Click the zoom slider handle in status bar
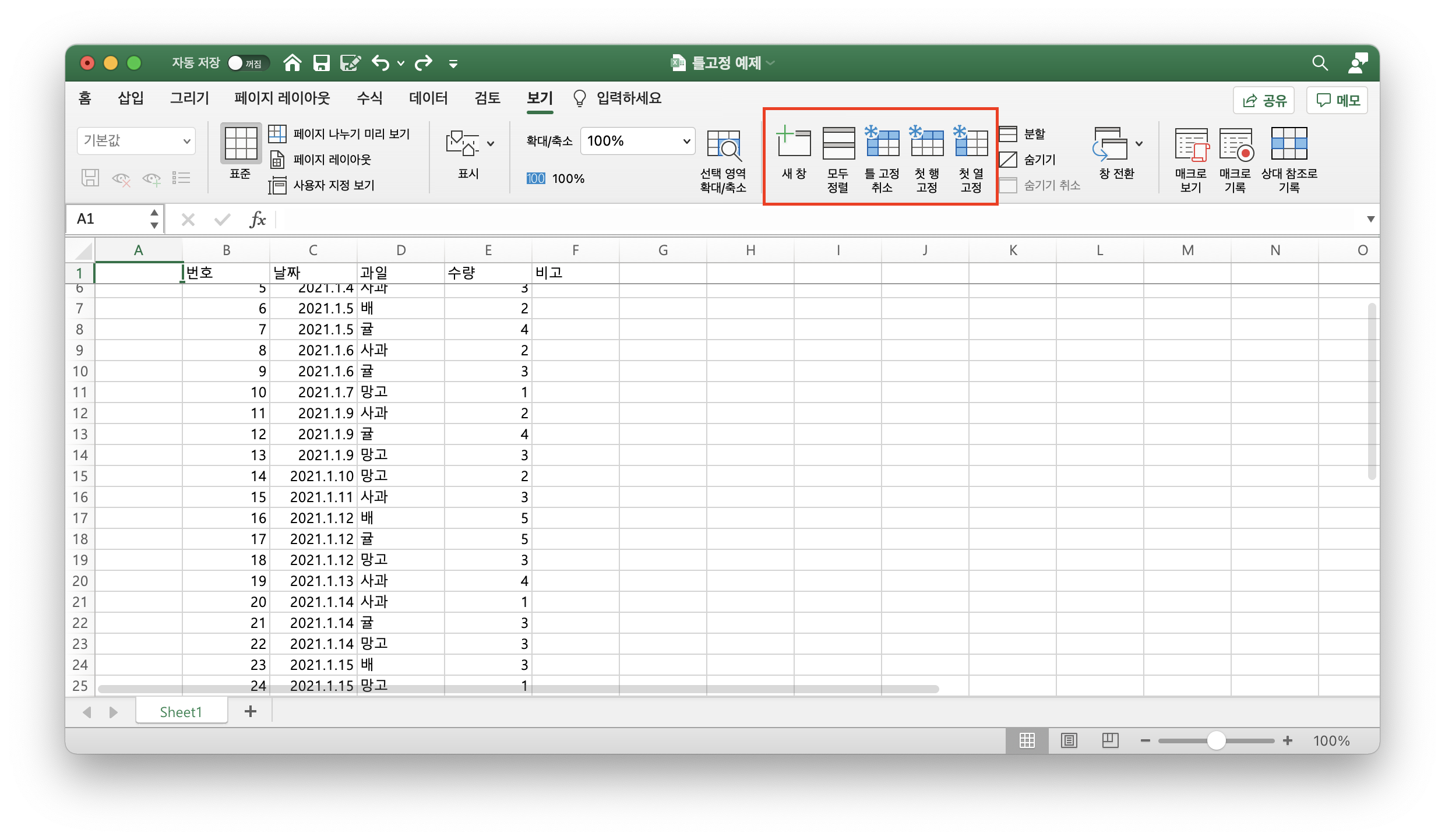Viewport: 1445px width, 840px height. tap(1216, 740)
